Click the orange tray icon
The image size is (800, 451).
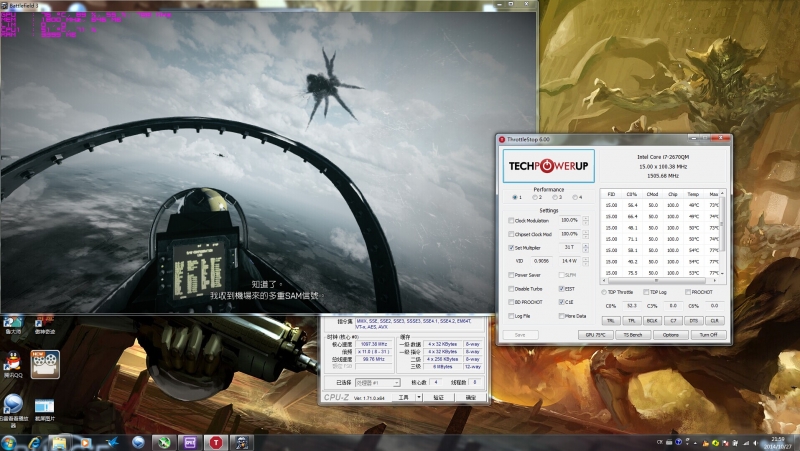tap(706, 443)
